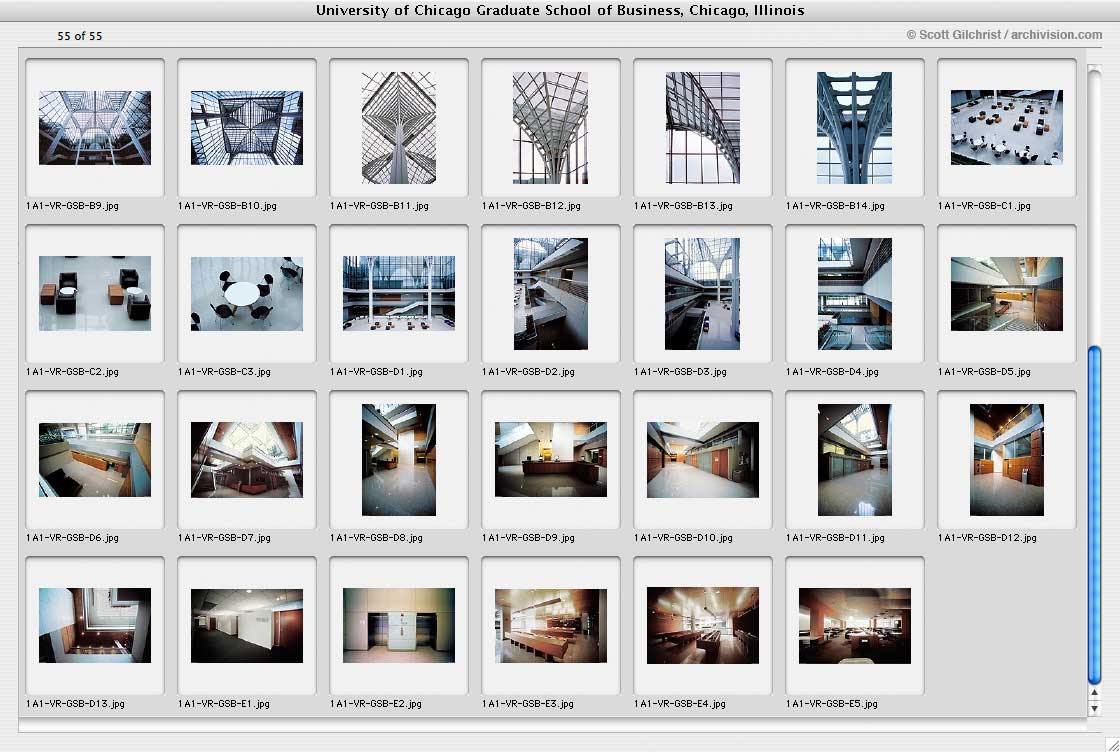This screenshot has height=752, width=1120.
Task: Select thumbnail 1A1-VR-GSB-B11.jpg
Action: [399, 128]
